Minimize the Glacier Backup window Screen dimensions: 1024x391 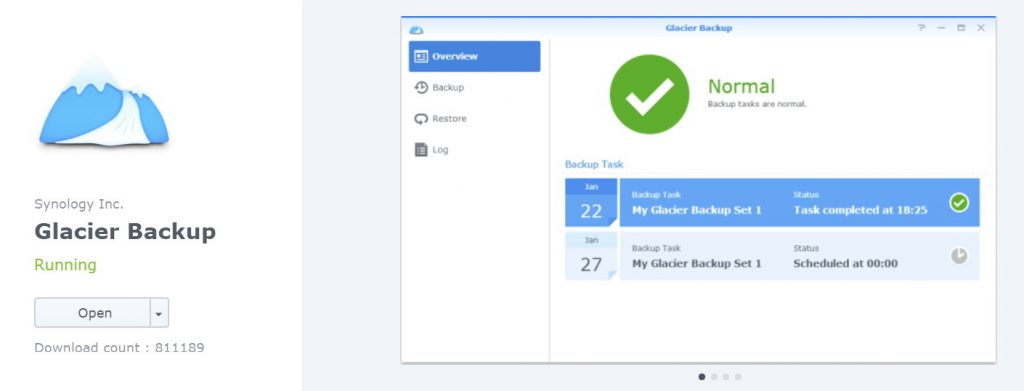pyautogui.click(x=941, y=27)
